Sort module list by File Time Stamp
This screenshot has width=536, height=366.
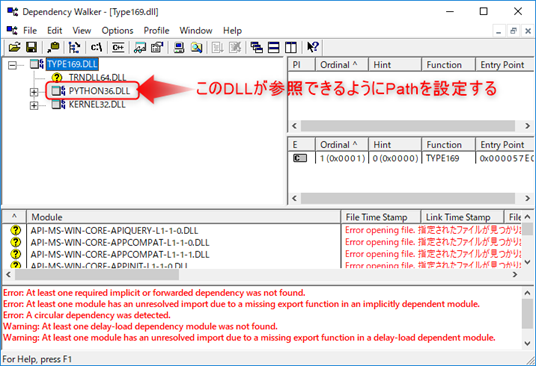point(381,217)
